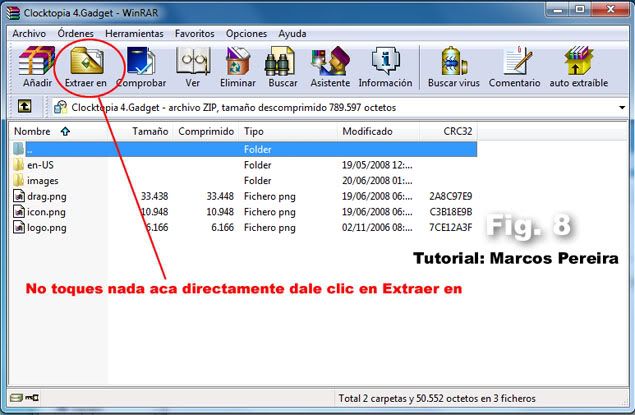The width and height of the screenshot is (635, 415).
Task: Open the Opciones menu
Action: 246,33
